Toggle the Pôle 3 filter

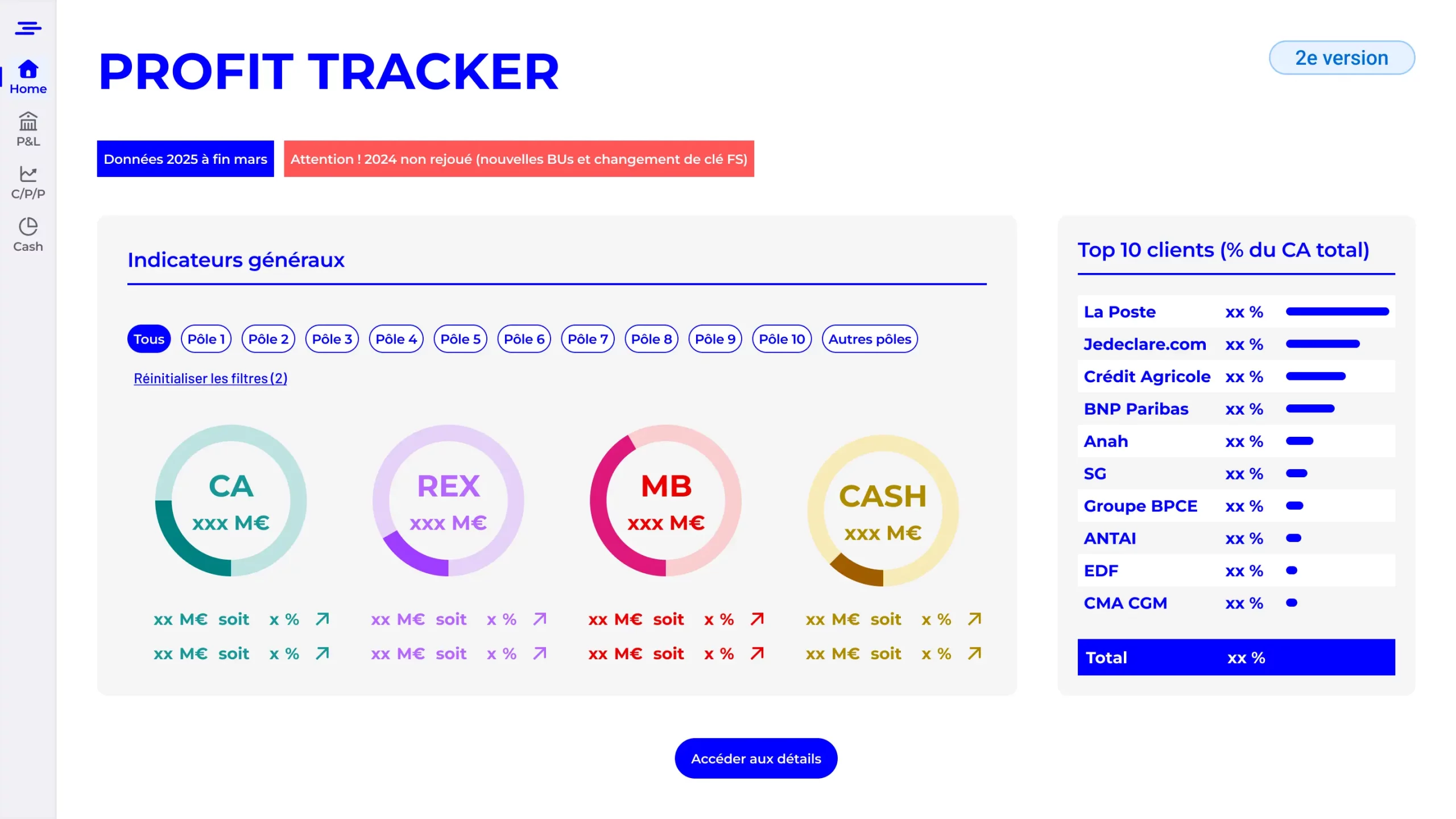(332, 339)
